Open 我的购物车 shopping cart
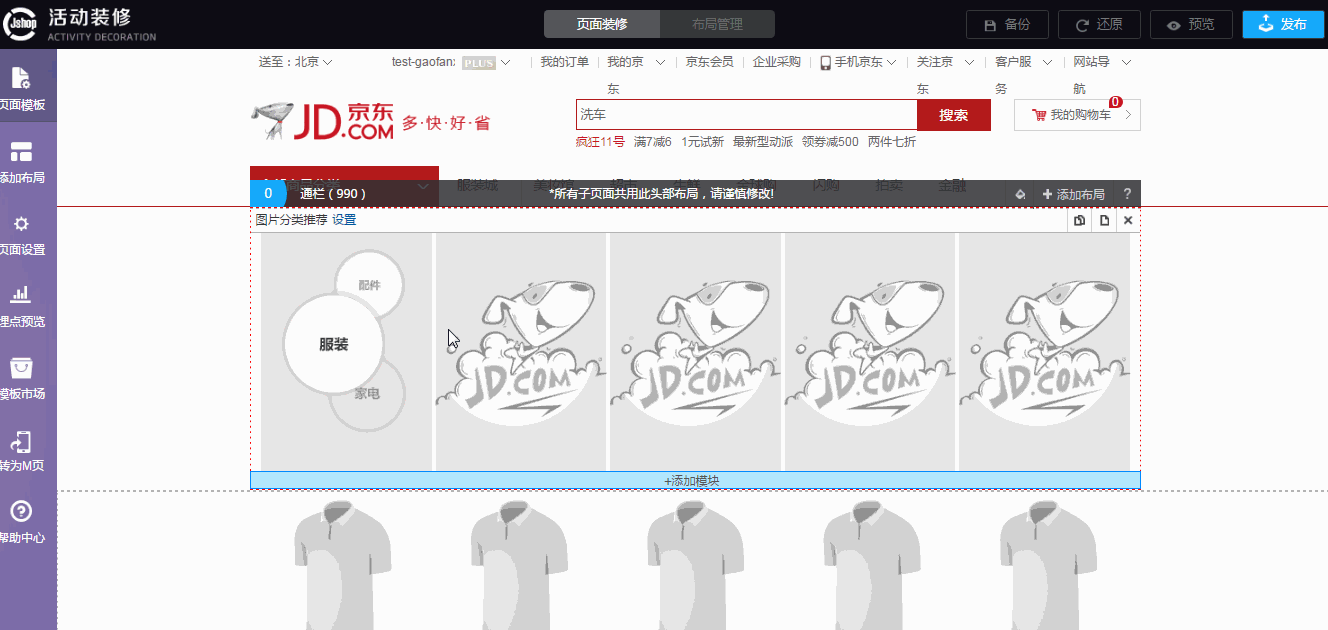 coord(1077,115)
